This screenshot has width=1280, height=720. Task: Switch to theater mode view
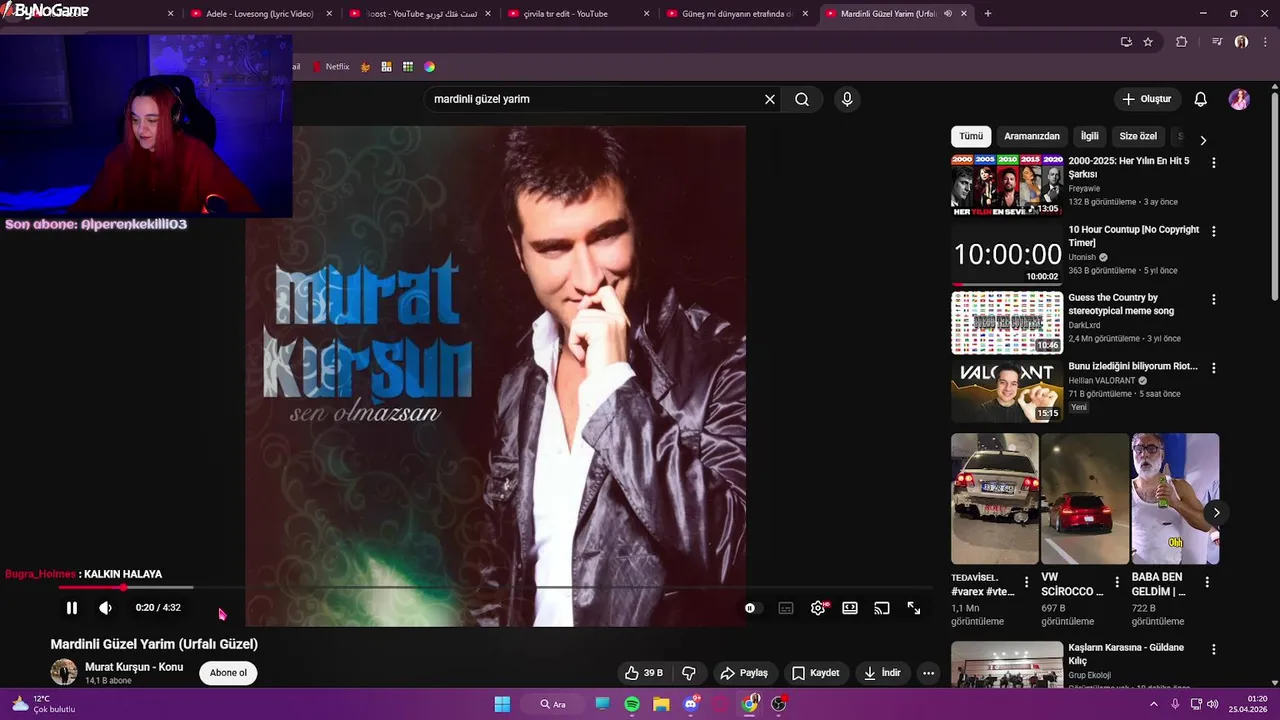pyautogui.click(x=850, y=608)
